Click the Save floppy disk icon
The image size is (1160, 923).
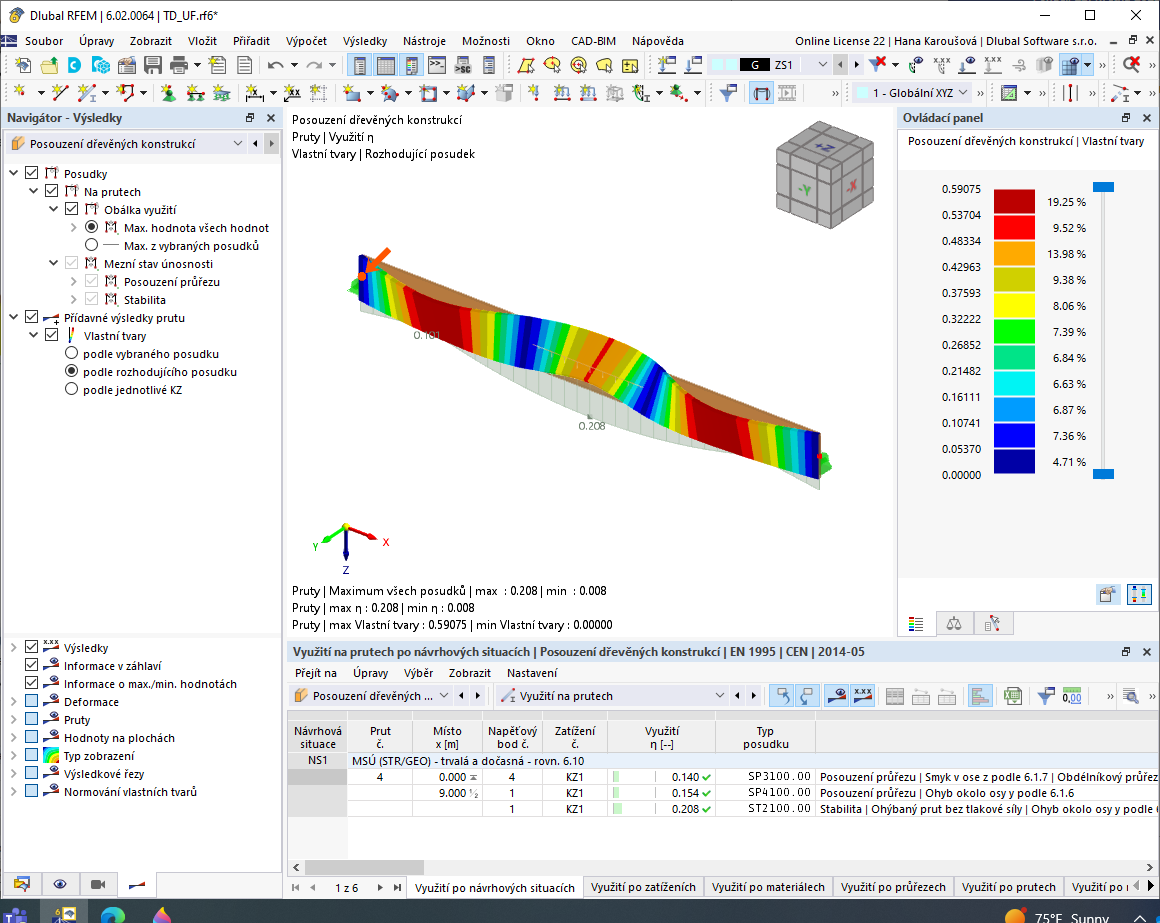pos(152,65)
